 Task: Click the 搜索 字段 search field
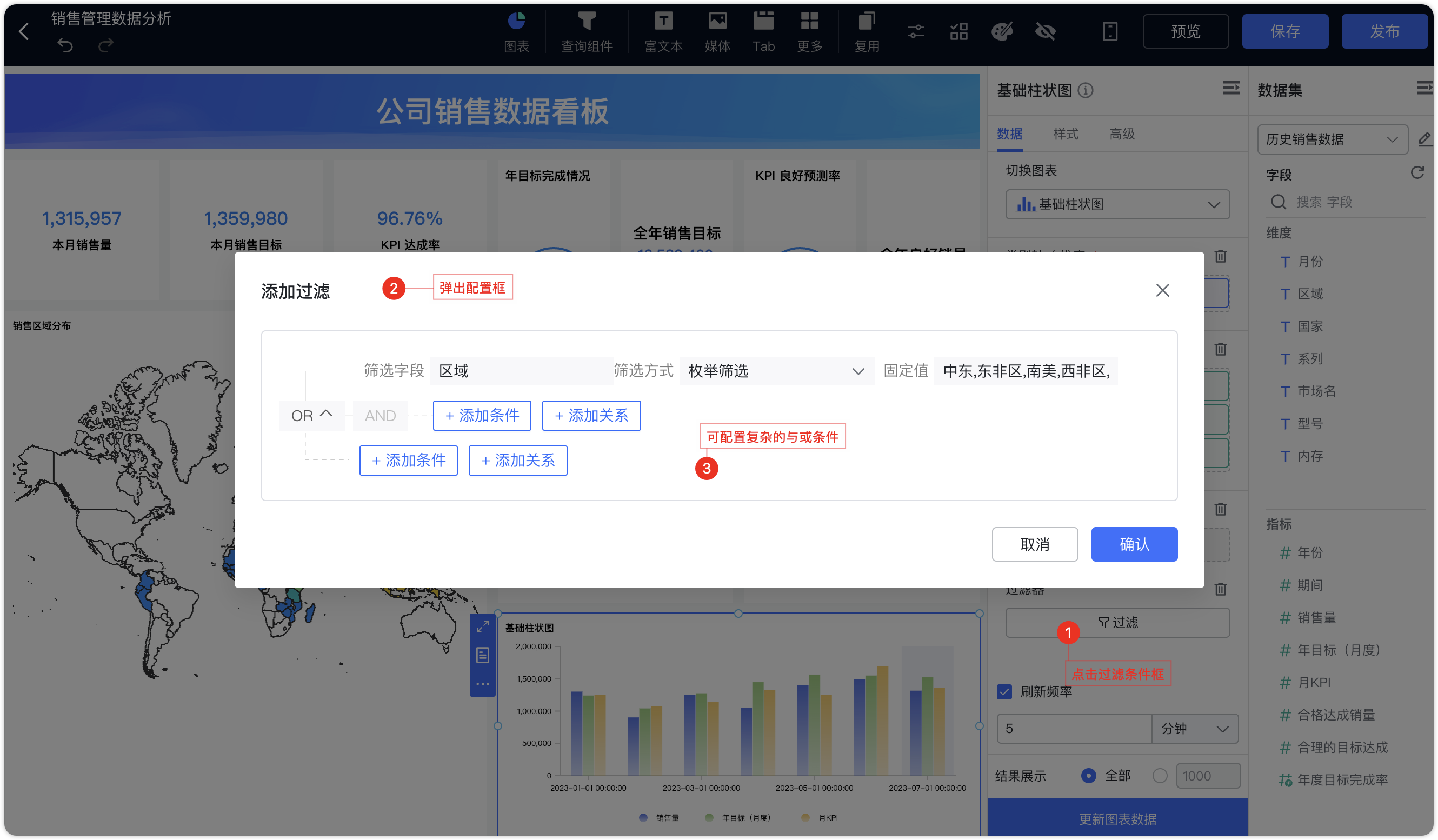tap(1347, 202)
